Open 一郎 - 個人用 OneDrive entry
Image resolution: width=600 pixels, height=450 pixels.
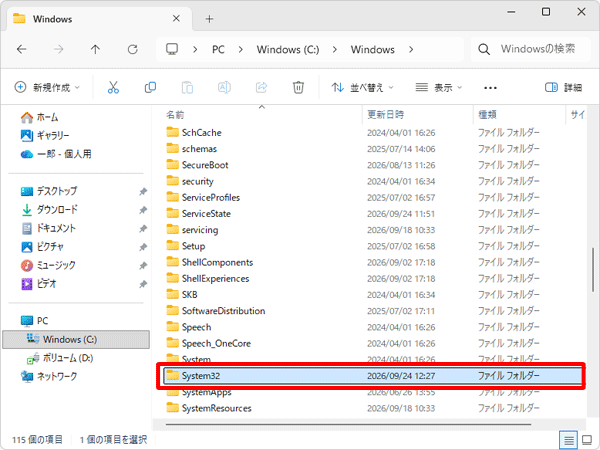click(55, 154)
